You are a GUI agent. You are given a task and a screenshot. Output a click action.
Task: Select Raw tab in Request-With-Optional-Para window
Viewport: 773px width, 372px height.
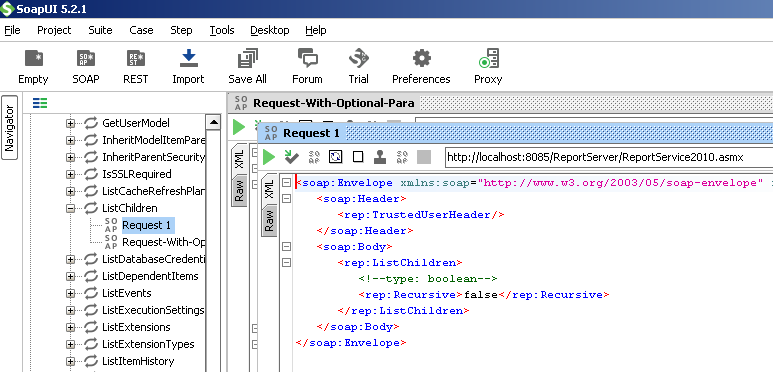click(240, 190)
